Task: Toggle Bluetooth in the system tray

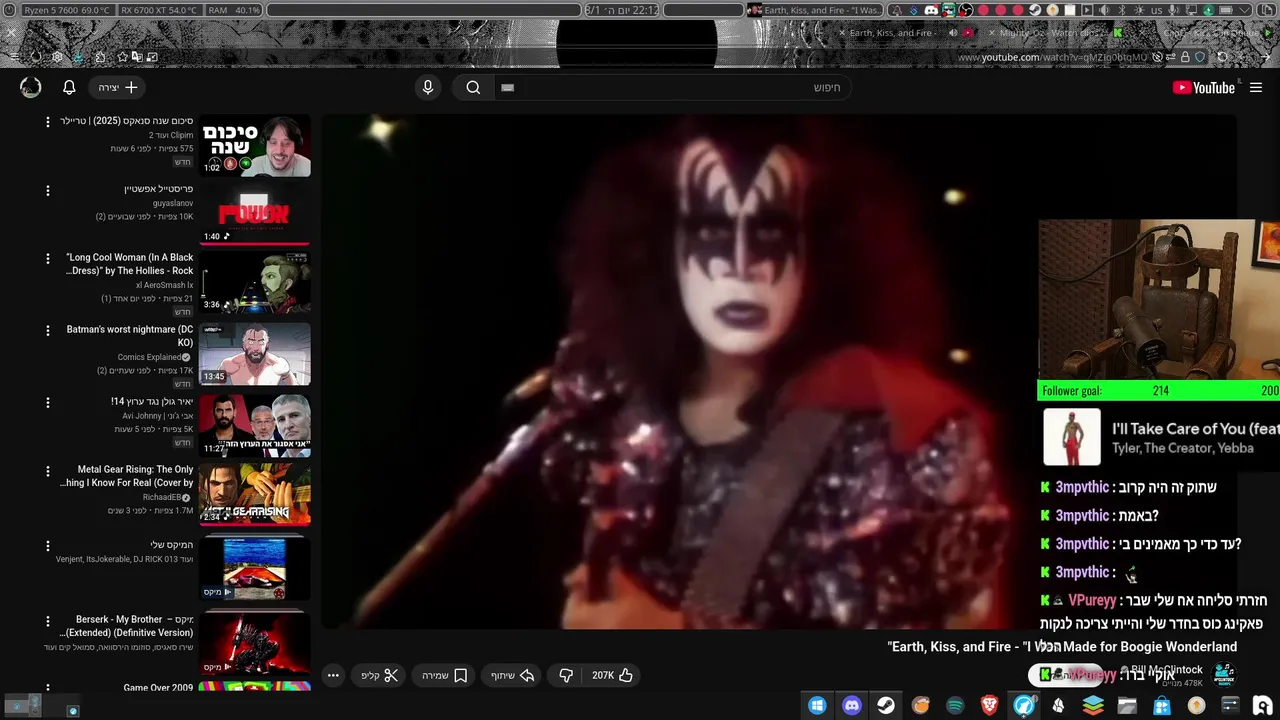Action: click(x=1121, y=10)
